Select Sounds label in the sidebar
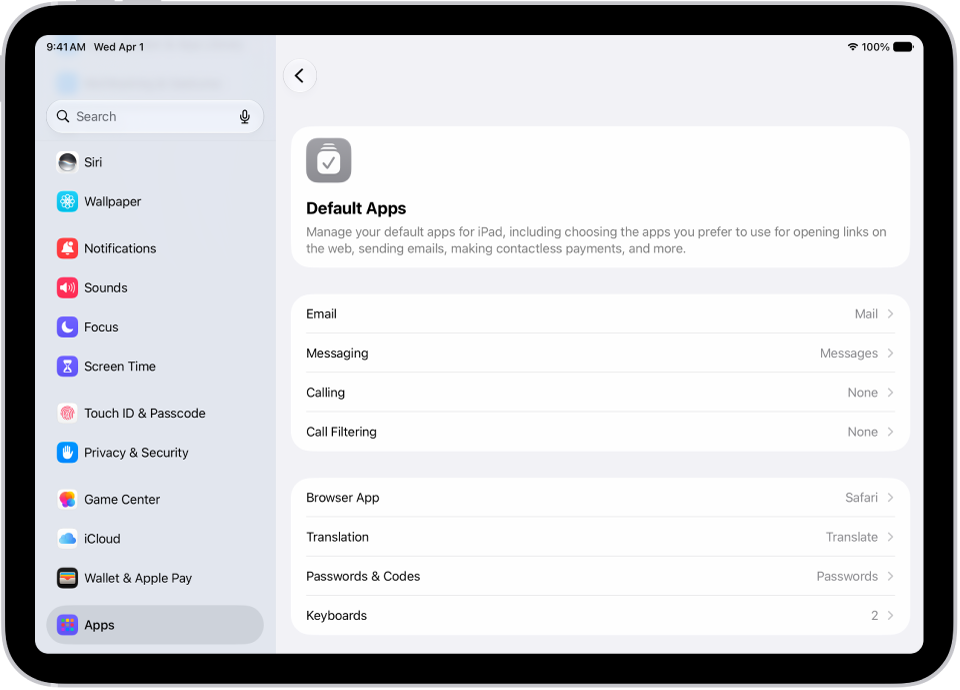 (106, 288)
